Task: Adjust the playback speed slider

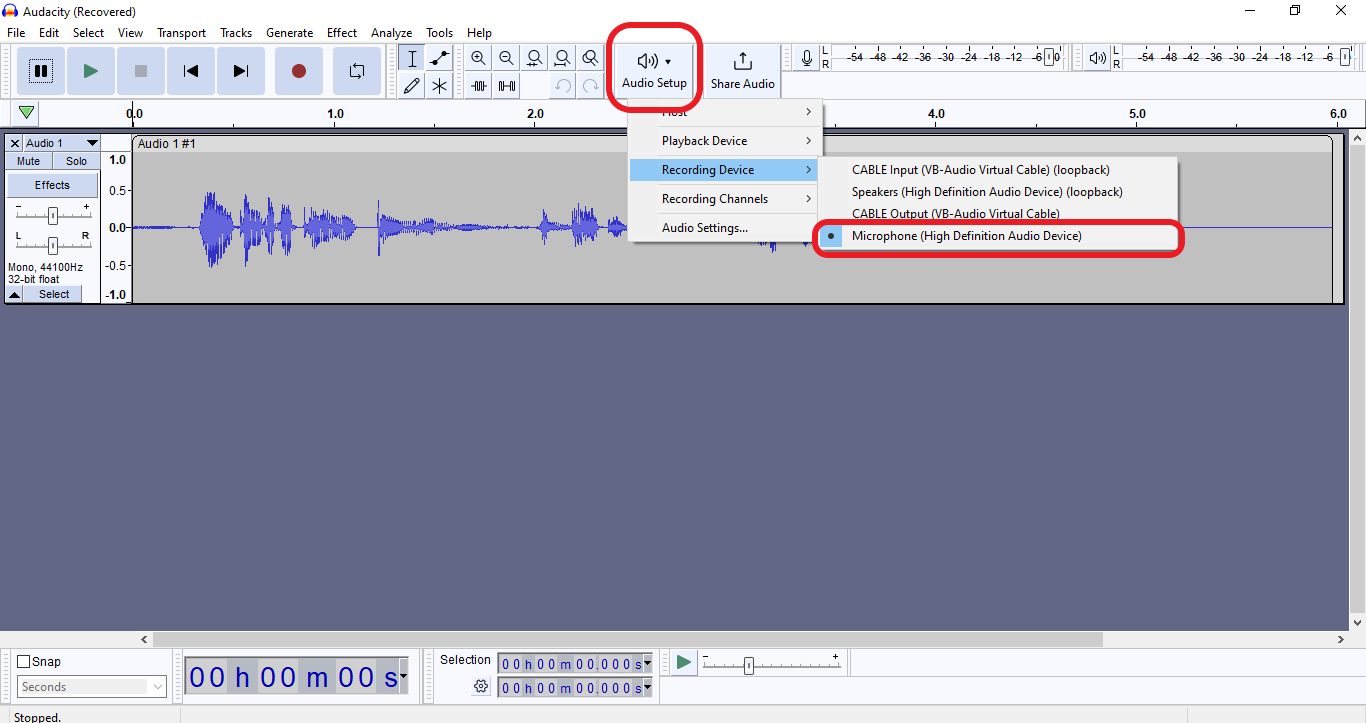Action: pos(748,666)
